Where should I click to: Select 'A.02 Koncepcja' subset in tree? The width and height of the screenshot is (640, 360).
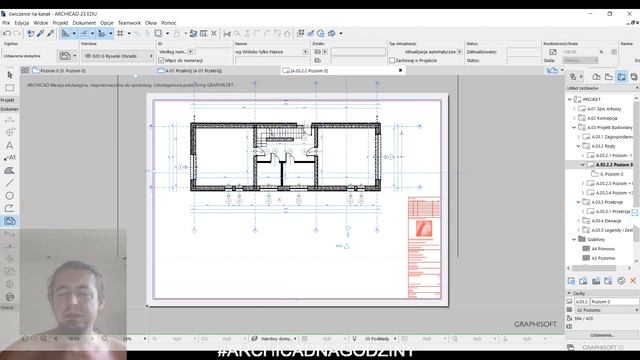[x=602, y=118]
